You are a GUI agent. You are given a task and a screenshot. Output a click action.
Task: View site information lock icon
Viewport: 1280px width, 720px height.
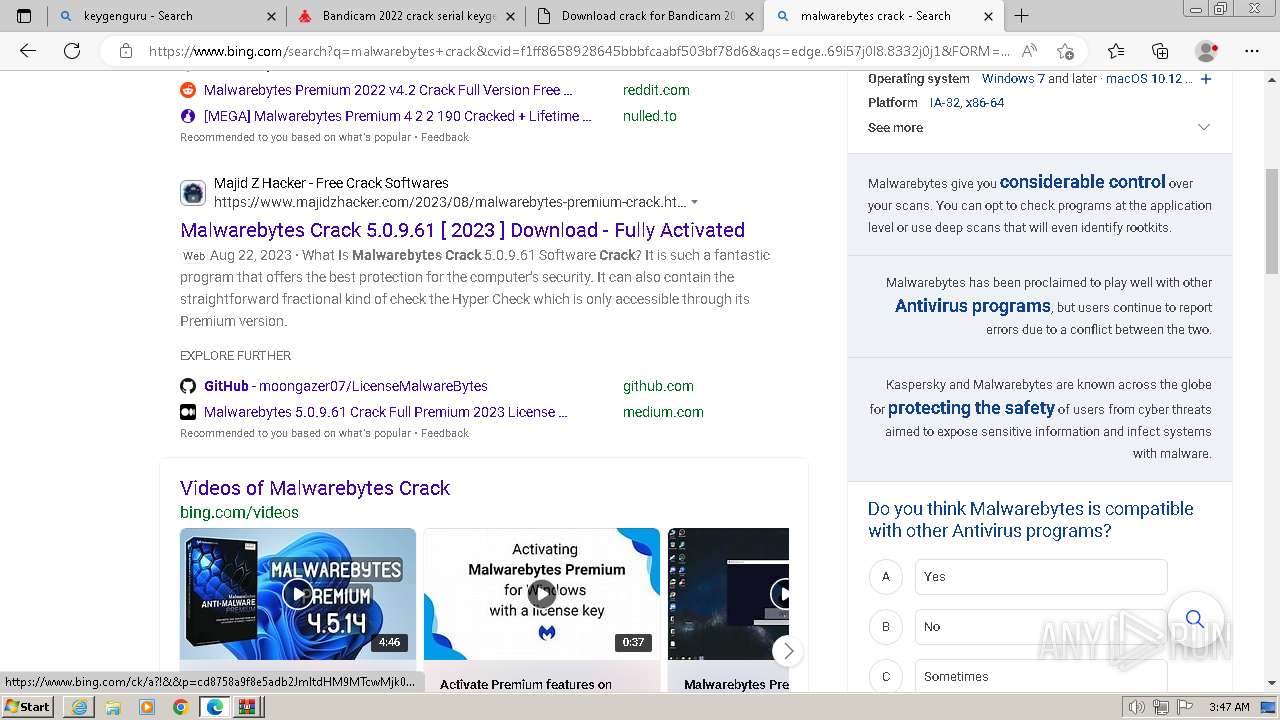(x=125, y=51)
